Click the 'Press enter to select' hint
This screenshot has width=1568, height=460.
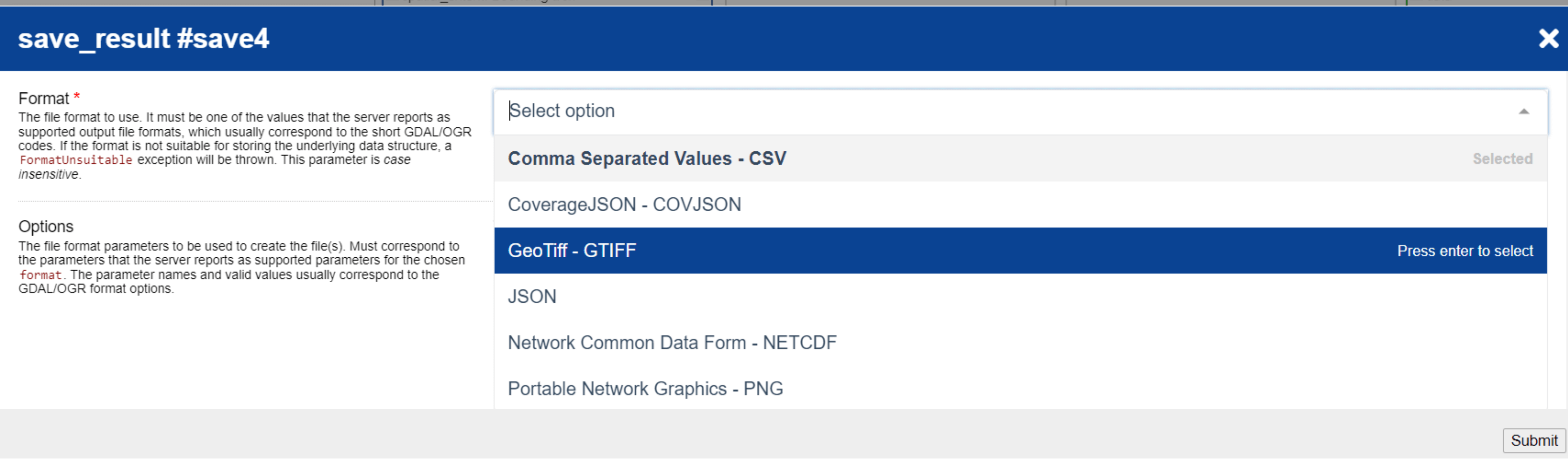point(1465,251)
